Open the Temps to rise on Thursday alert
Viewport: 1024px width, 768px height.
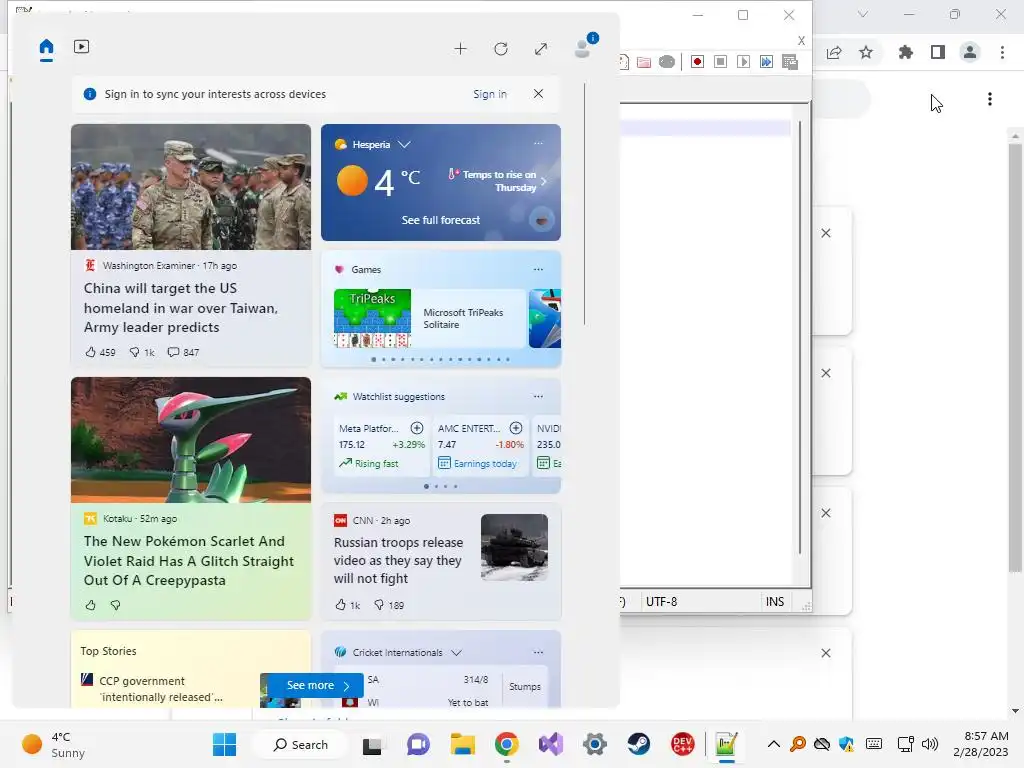[498, 181]
